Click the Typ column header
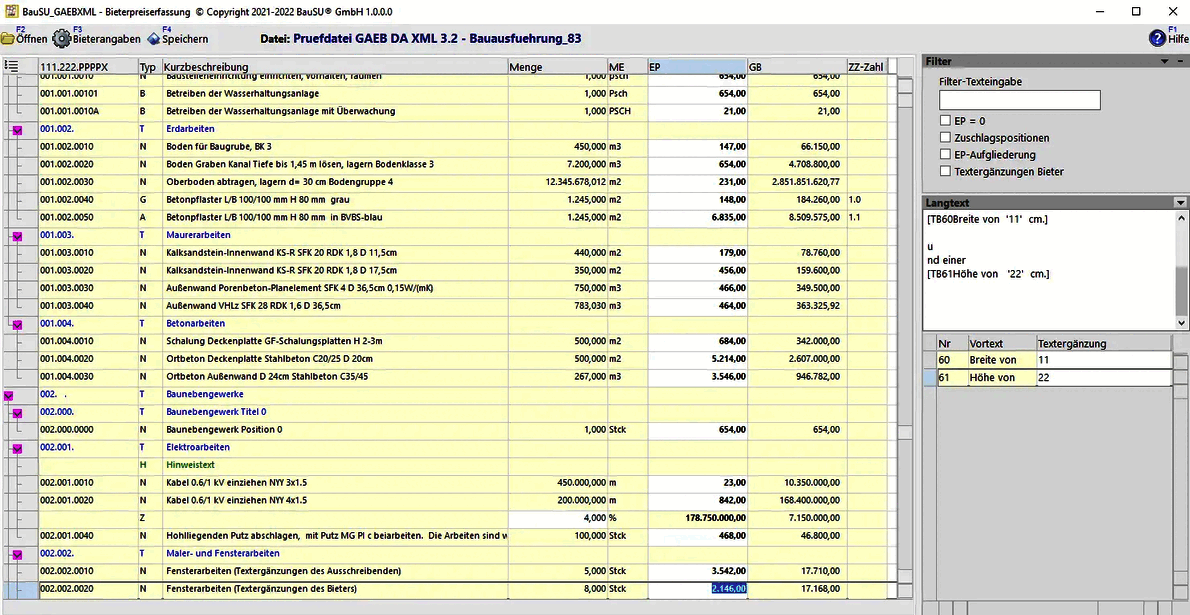Screen dimensions: 1190x615 coord(150,67)
